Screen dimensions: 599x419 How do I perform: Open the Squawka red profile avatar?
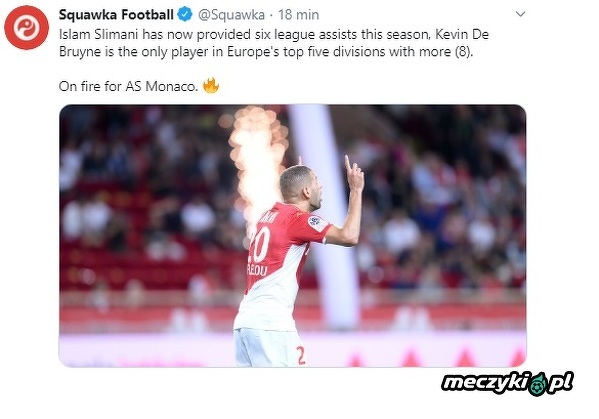pos(26,28)
